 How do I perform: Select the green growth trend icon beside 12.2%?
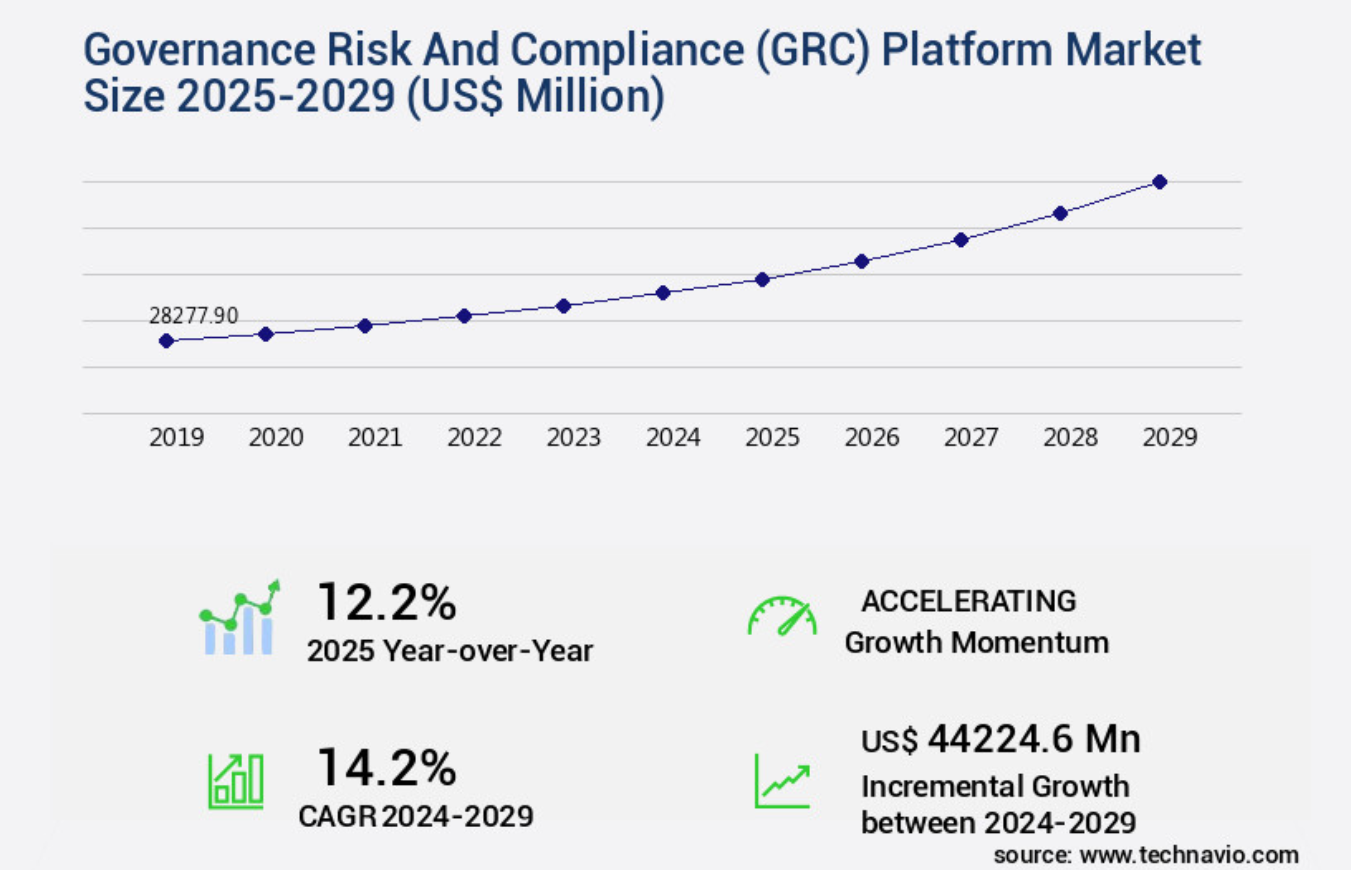(x=238, y=617)
